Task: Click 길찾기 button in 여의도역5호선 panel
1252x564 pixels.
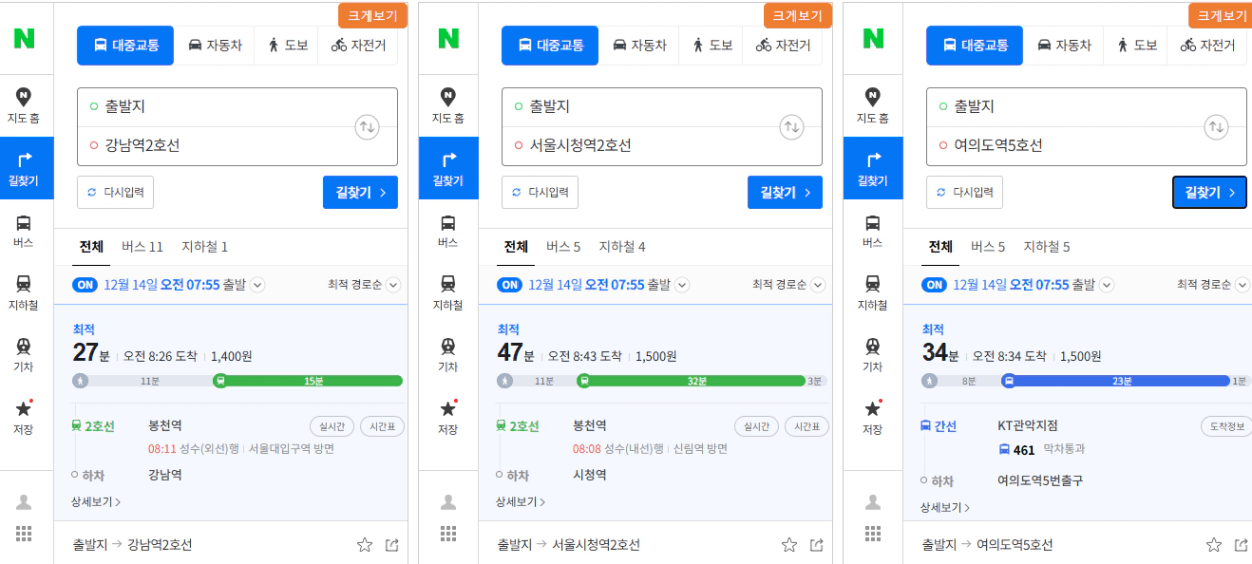Action: pos(1209,193)
